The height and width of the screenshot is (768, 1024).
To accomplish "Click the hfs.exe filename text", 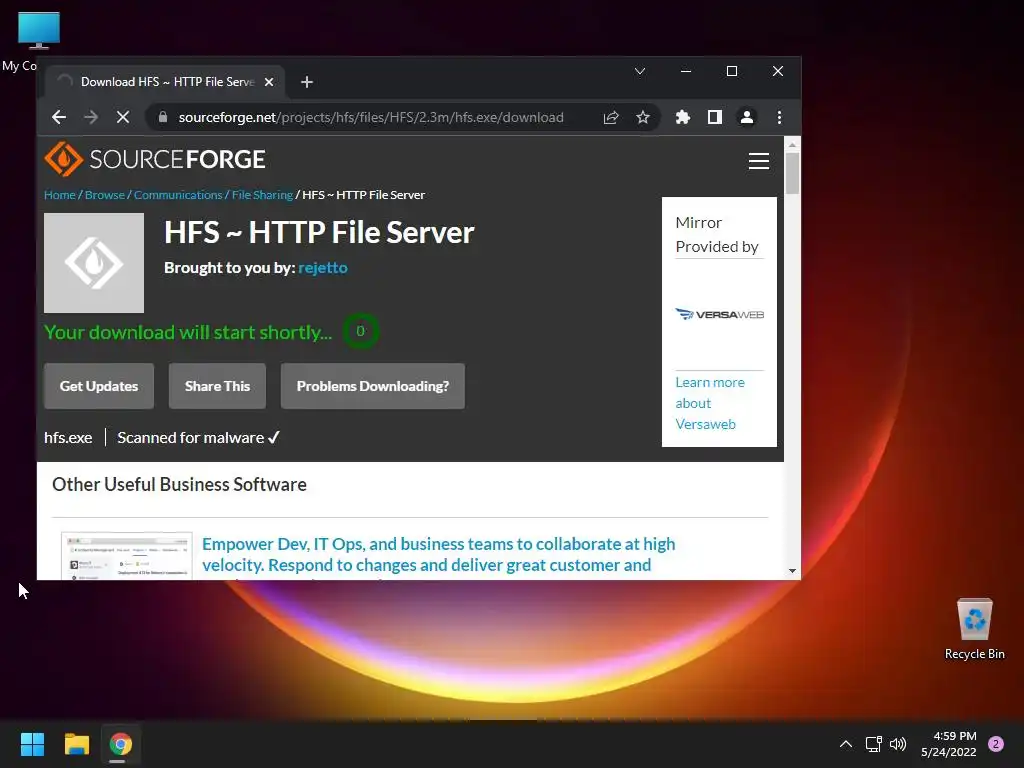I will (68, 438).
